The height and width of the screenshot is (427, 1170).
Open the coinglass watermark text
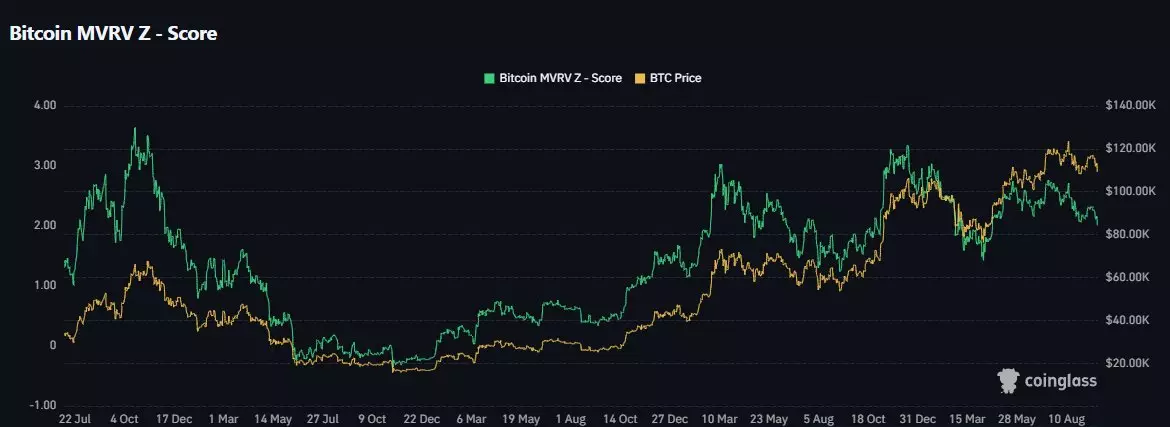tap(1059, 381)
